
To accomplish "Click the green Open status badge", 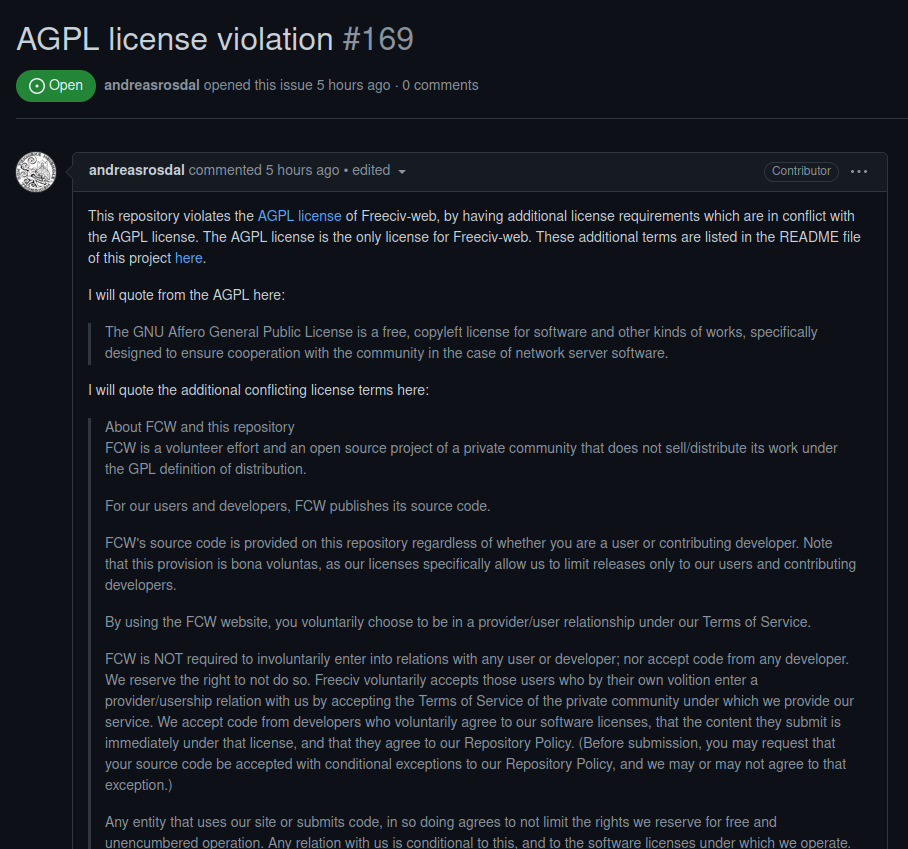I will click(x=56, y=85).
